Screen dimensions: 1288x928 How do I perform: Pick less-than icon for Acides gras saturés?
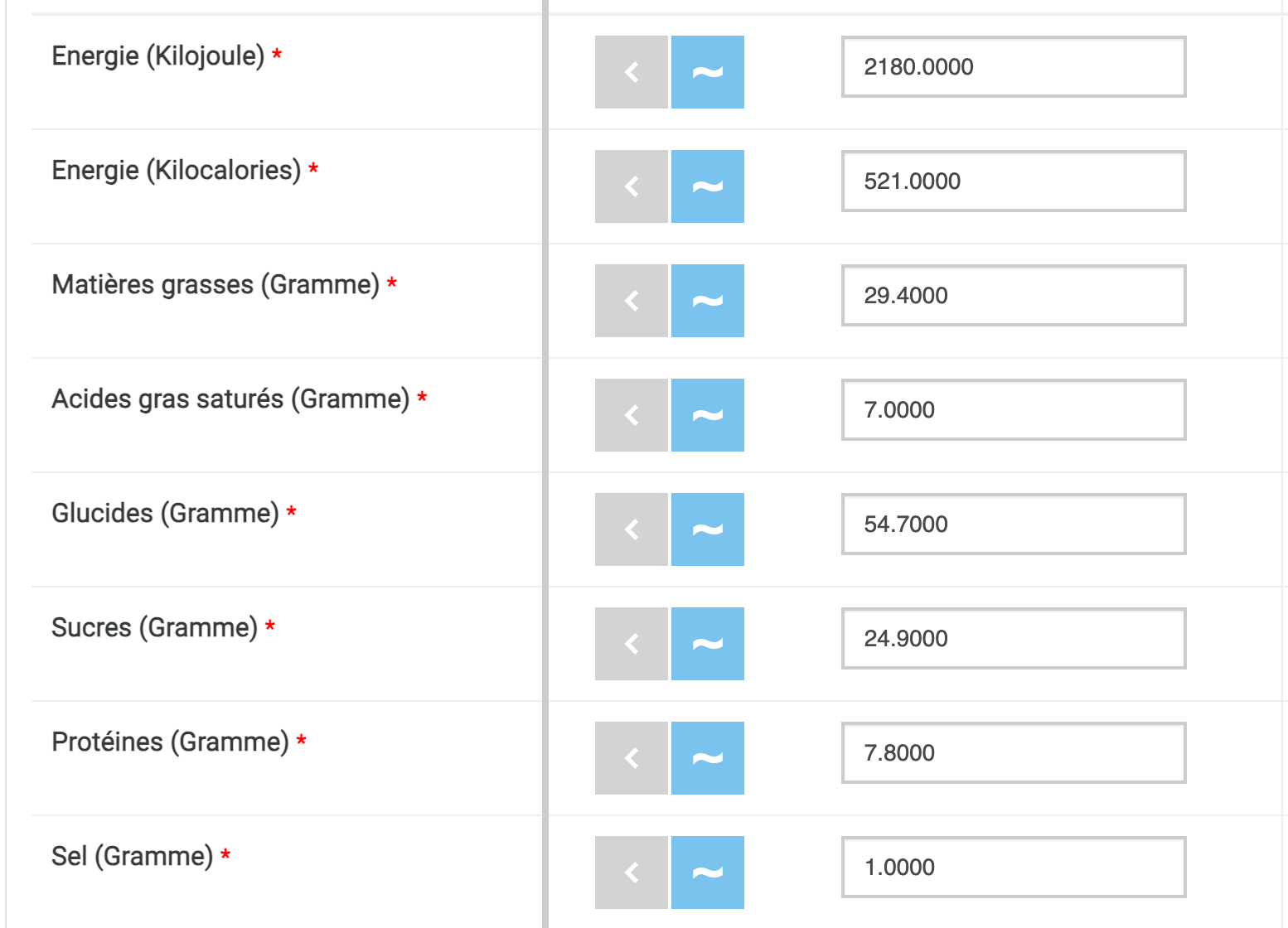632,415
